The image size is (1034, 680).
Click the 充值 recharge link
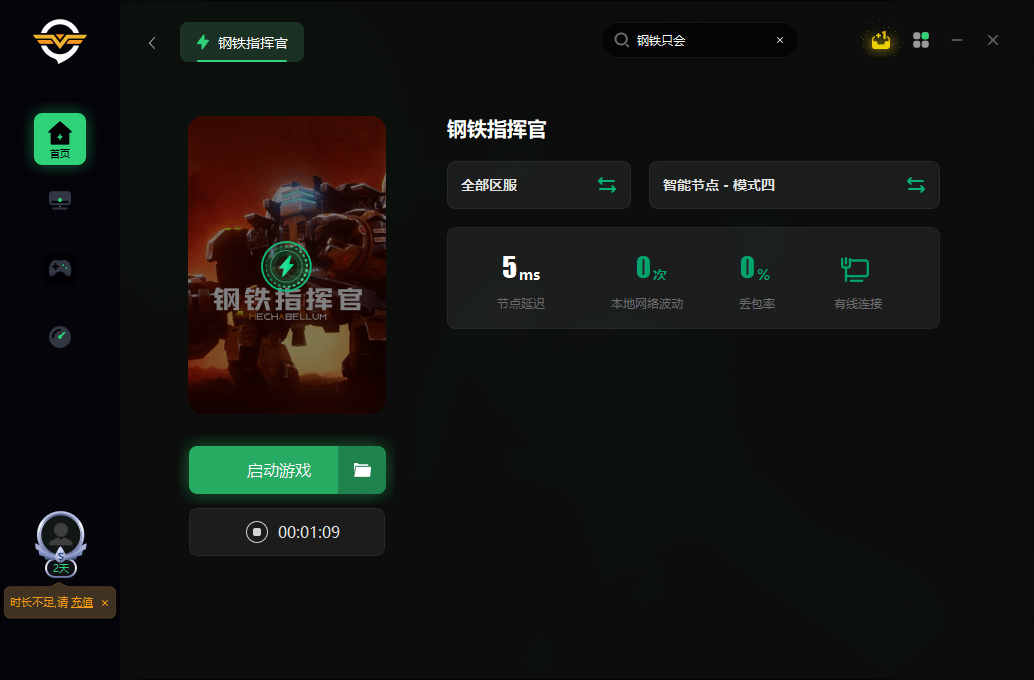(x=82, y=603)
